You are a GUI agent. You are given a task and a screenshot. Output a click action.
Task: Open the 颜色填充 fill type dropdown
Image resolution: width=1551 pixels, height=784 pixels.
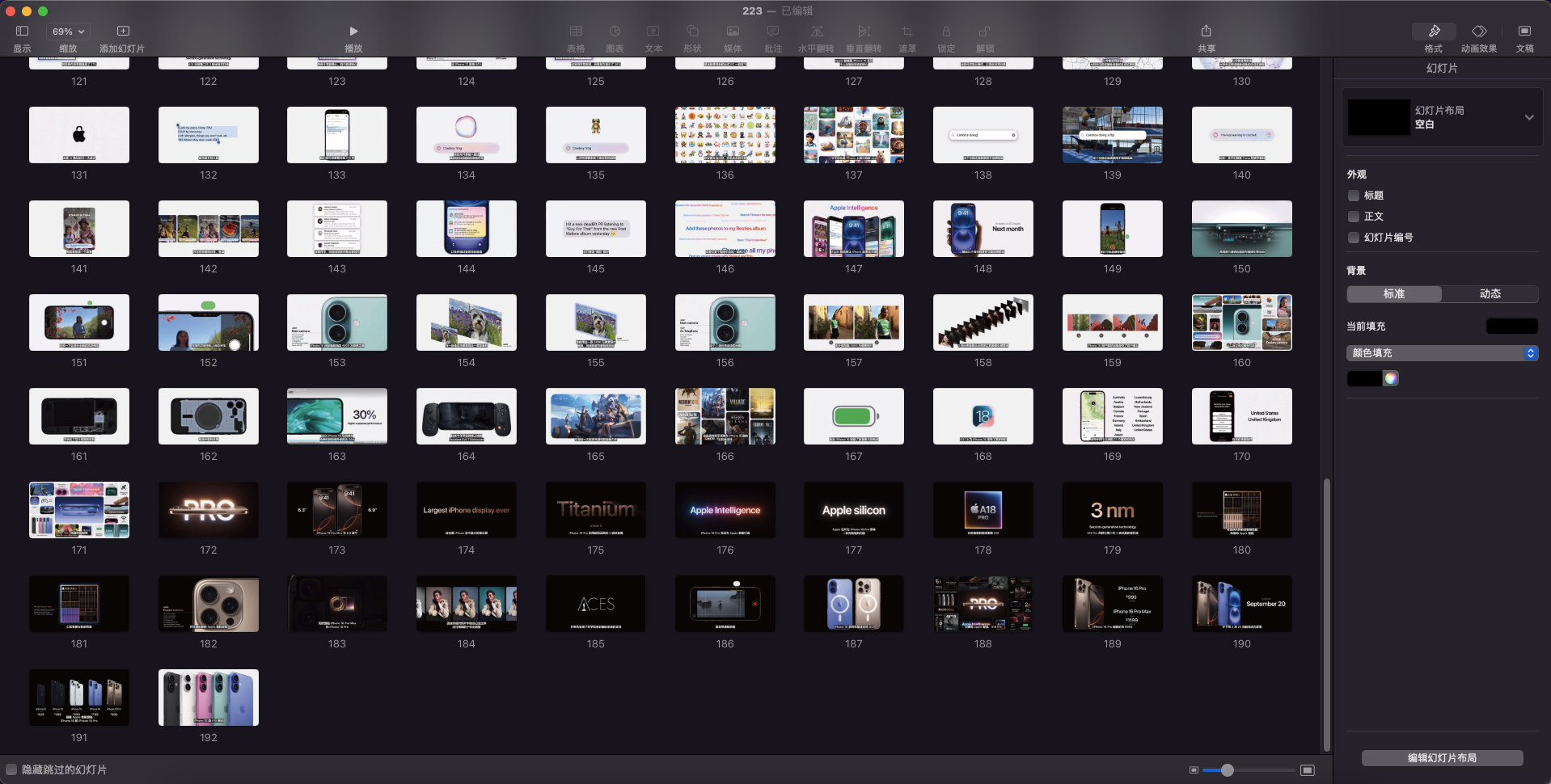(x=1442, y=353)
